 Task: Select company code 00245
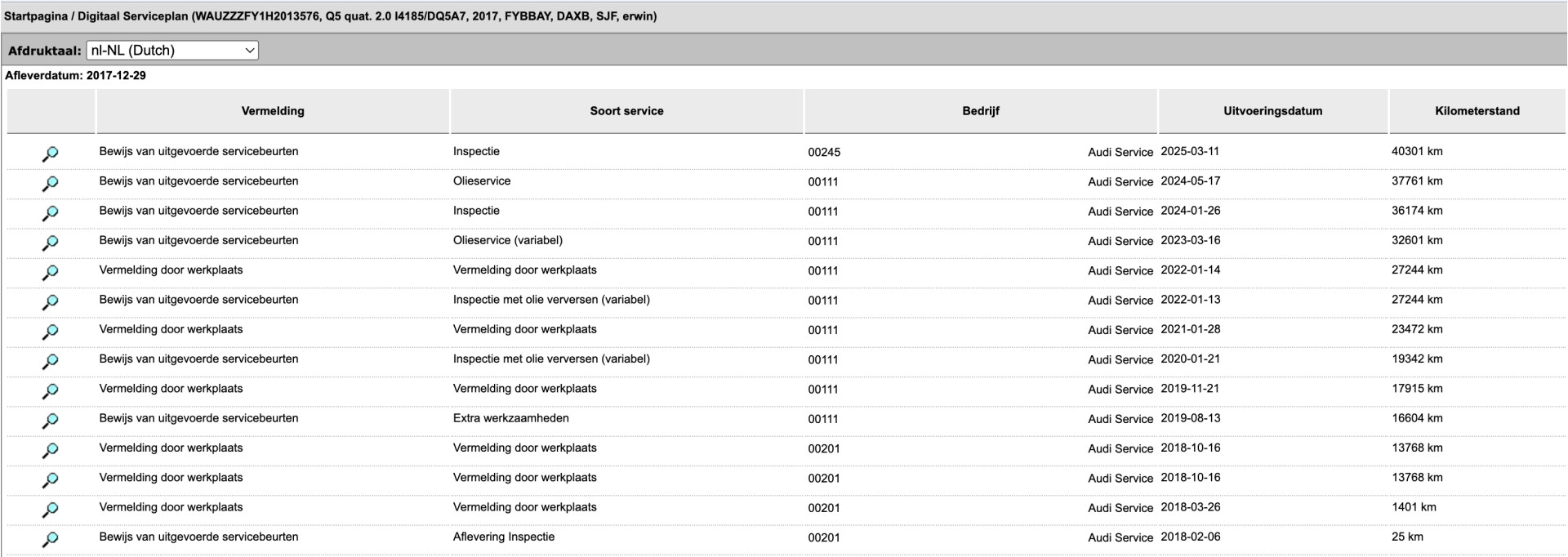click(824, 152)
